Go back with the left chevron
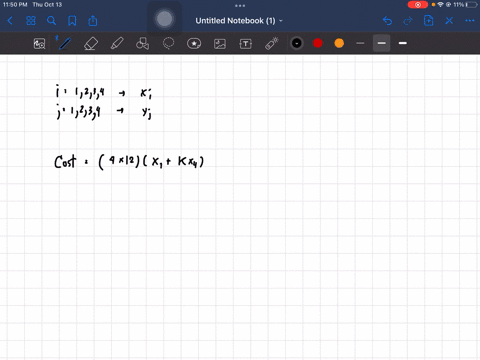The width and height of the screenshot is (480, 360). (10, 21)
